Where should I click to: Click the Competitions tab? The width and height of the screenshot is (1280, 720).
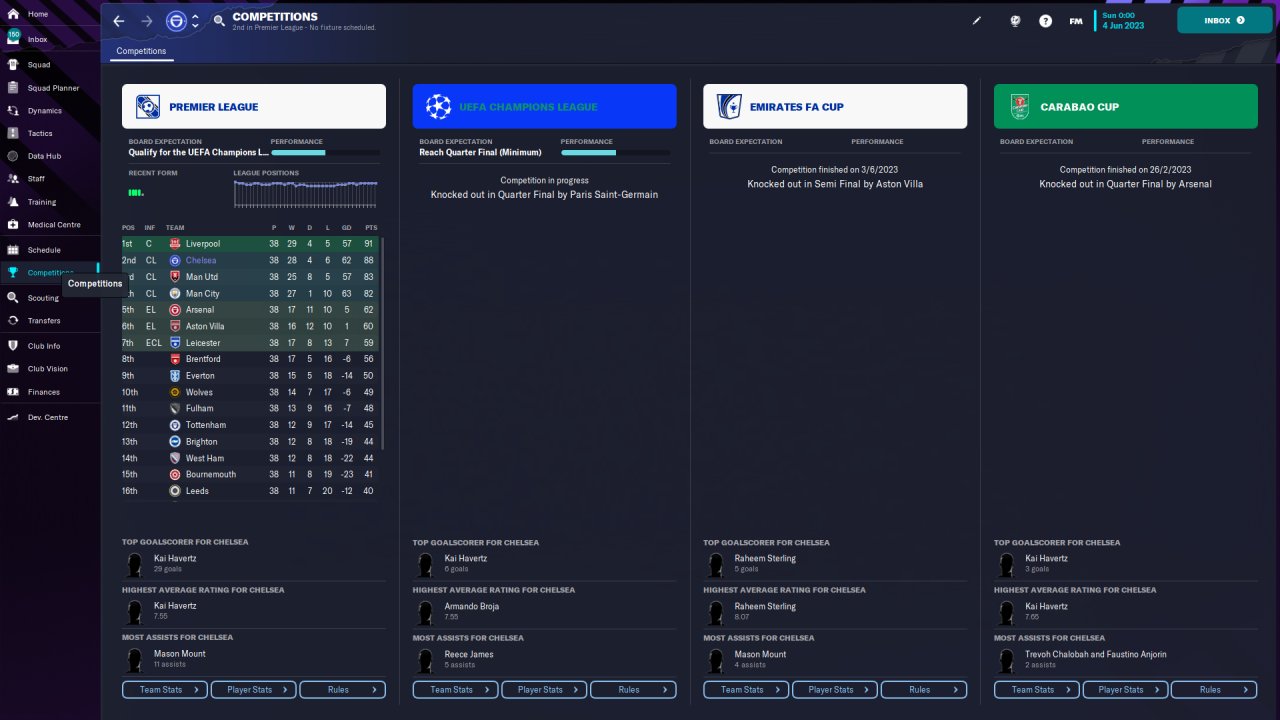pos(141,51)
